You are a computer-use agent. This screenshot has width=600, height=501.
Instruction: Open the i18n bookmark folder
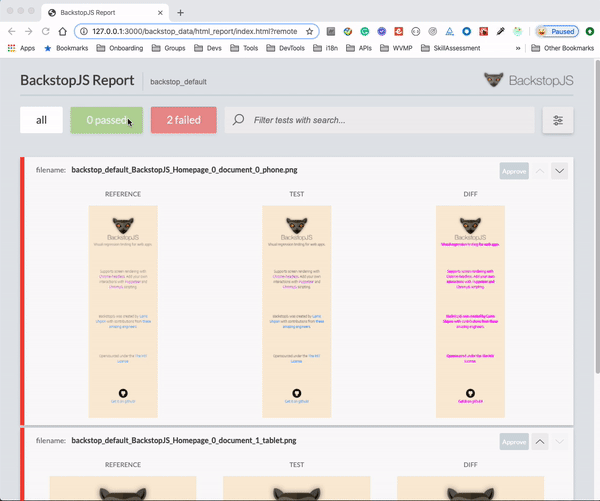tap(325, 48)
